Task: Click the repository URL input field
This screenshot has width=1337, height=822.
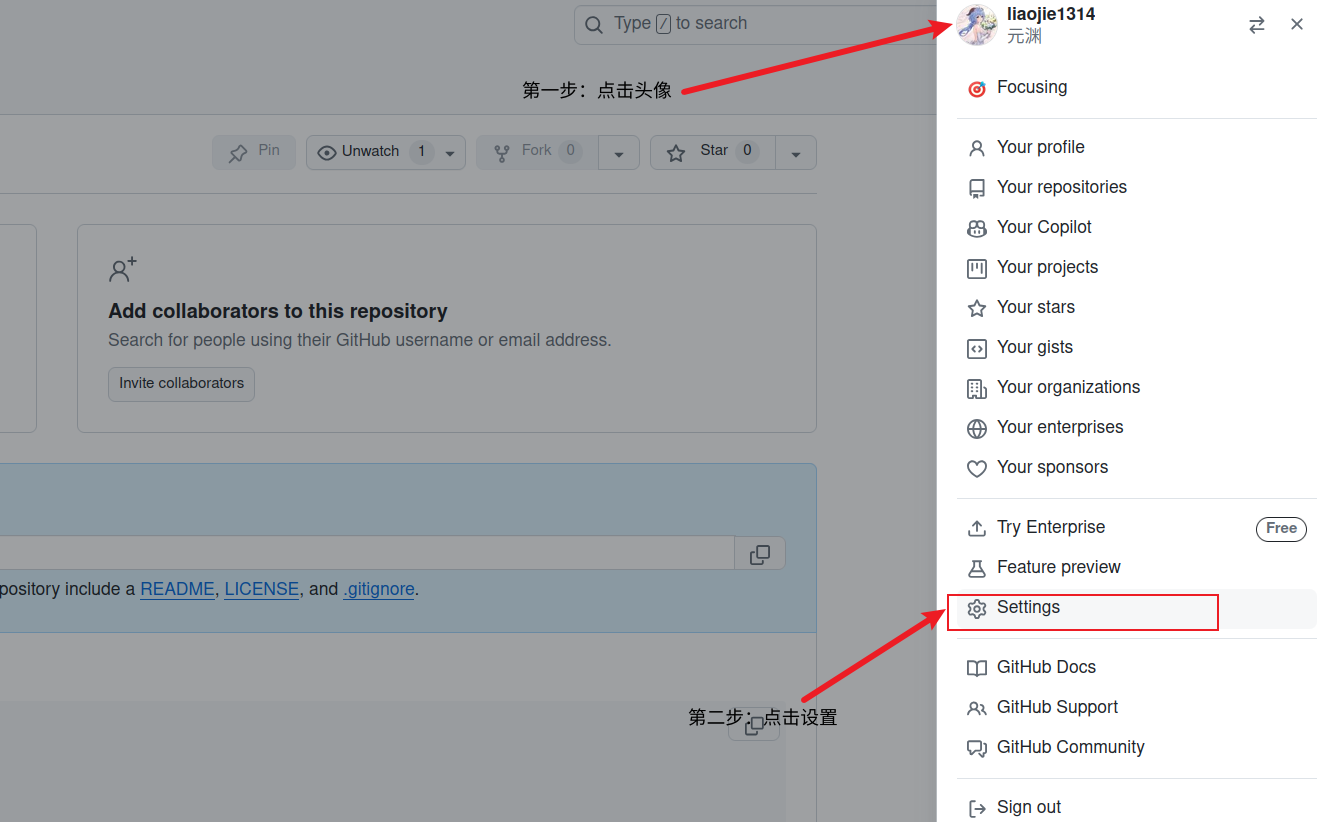Action: [367, 553]
